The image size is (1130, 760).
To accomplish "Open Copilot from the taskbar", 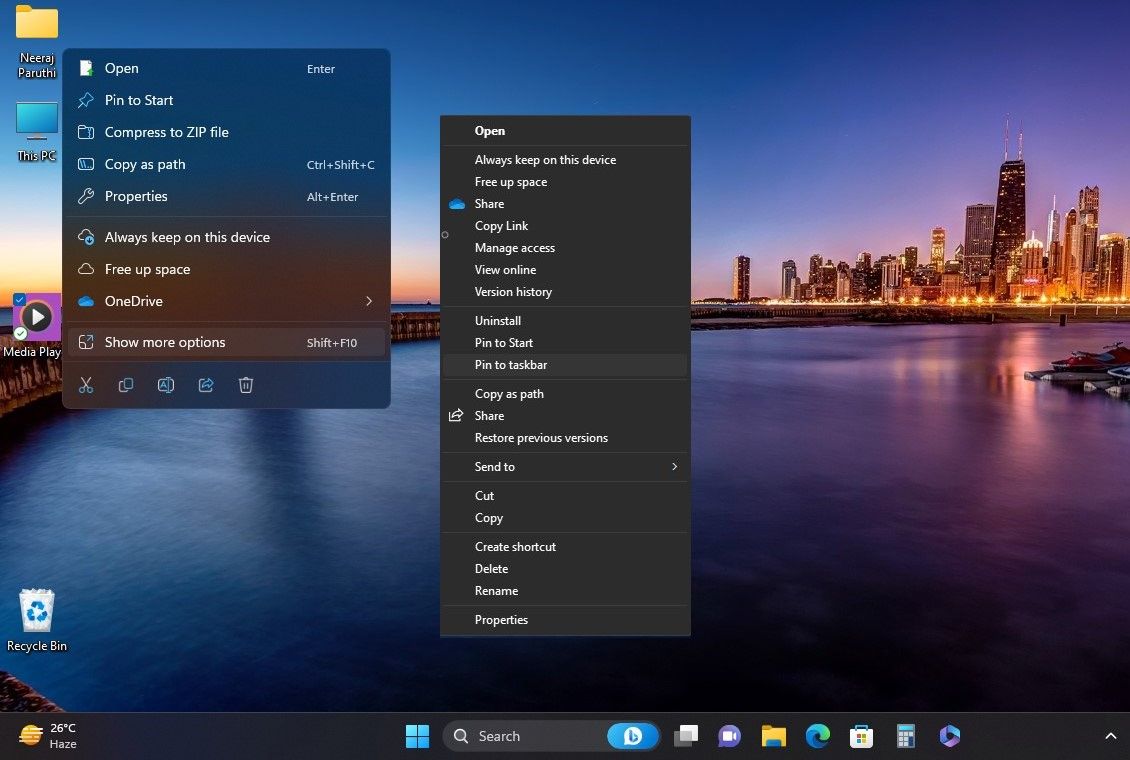I will pyautogui.click(x=949, y=736).
